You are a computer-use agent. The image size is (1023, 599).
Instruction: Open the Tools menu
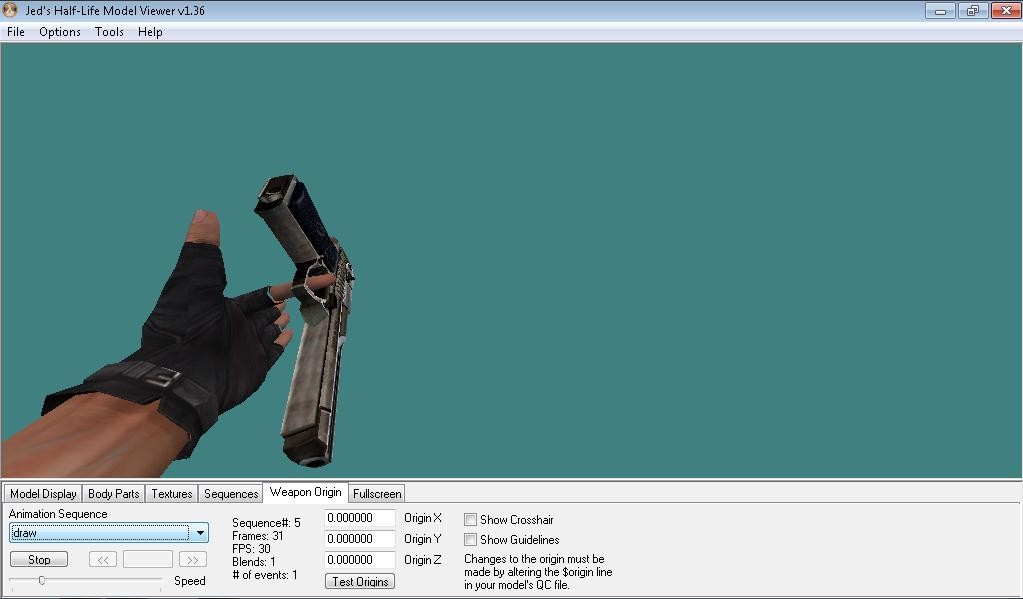pos(108,31)
